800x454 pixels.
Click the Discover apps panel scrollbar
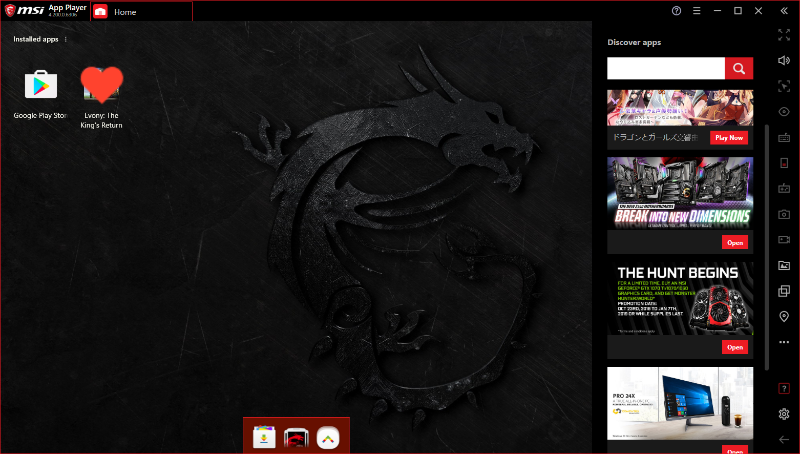click(x=767, y=247)
